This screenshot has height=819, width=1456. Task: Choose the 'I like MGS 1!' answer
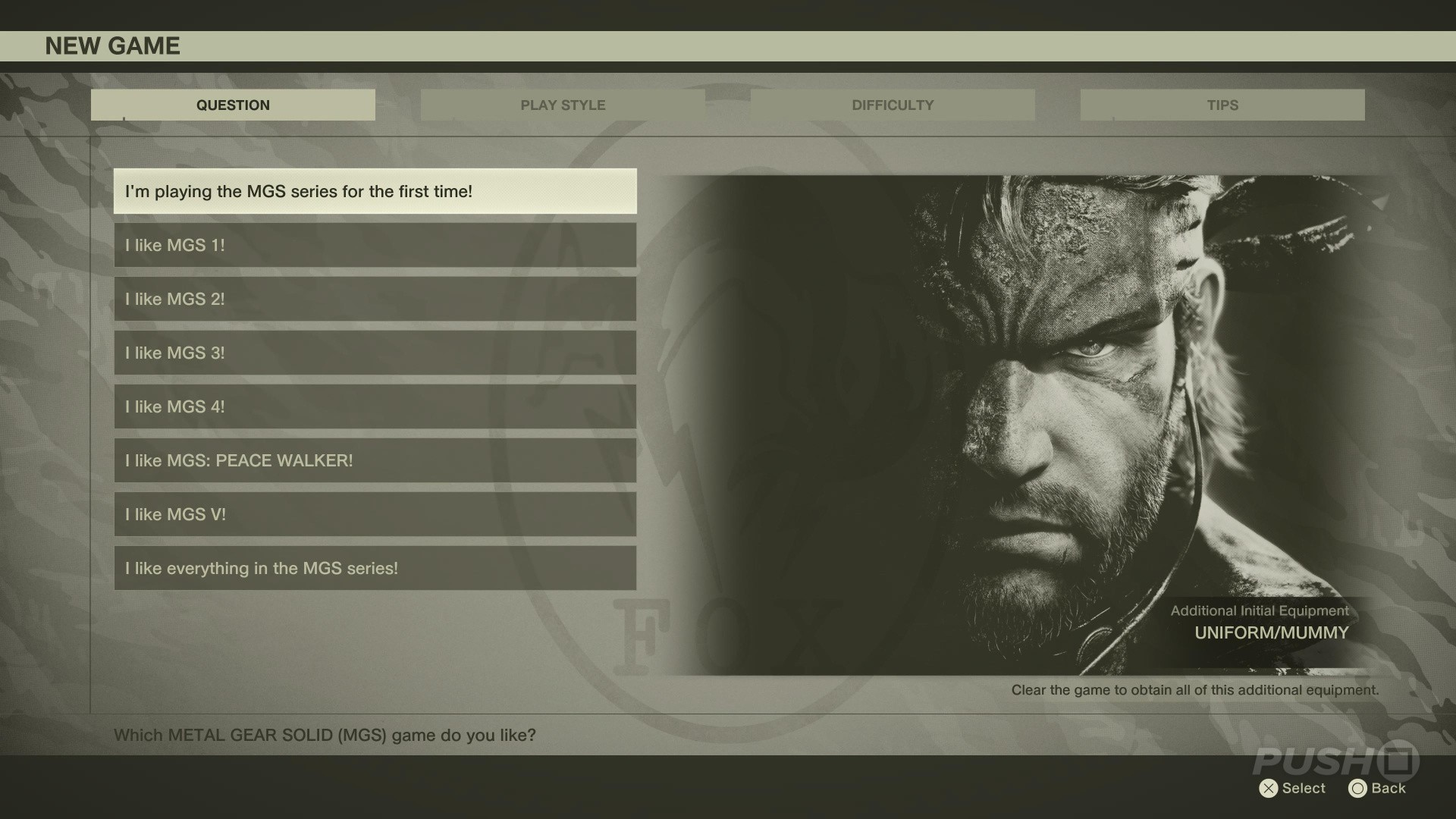click(x=375, y=245)
